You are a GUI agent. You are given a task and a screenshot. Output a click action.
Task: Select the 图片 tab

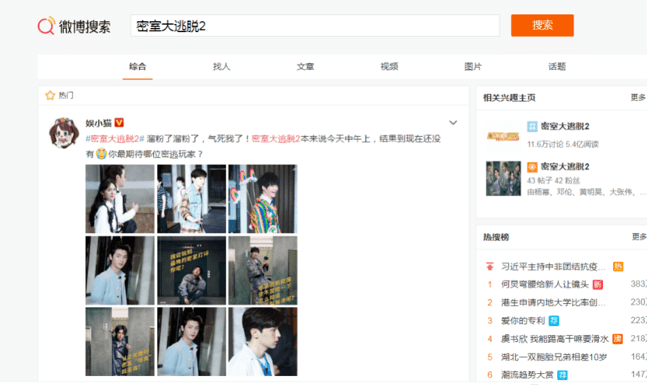pos(473,66)
